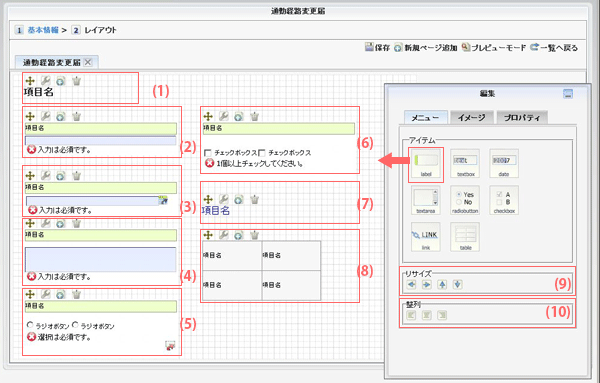600x383 pixels.
Task: Choose the radiobutton item icon
Action: click(465, 200)
